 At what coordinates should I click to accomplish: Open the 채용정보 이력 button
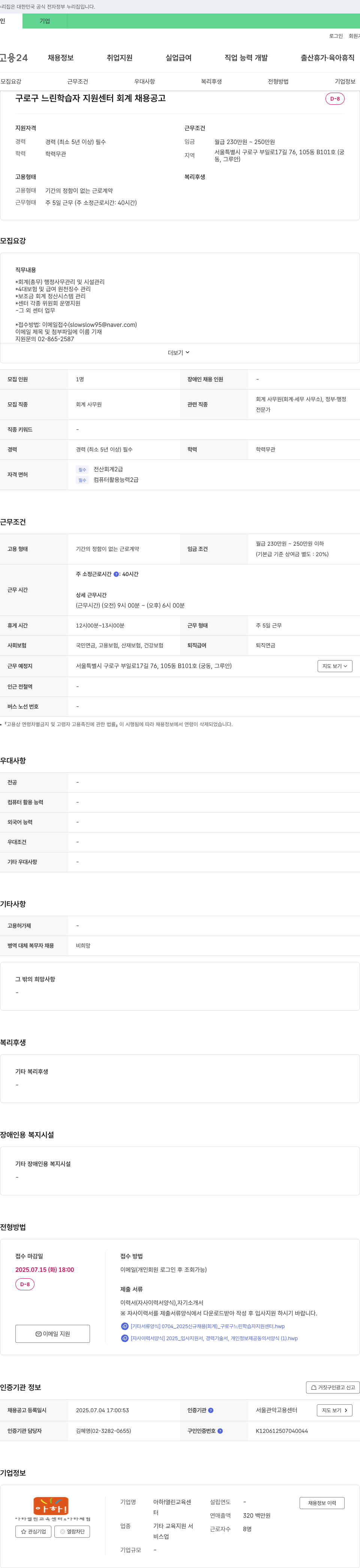pos(322,1503)
